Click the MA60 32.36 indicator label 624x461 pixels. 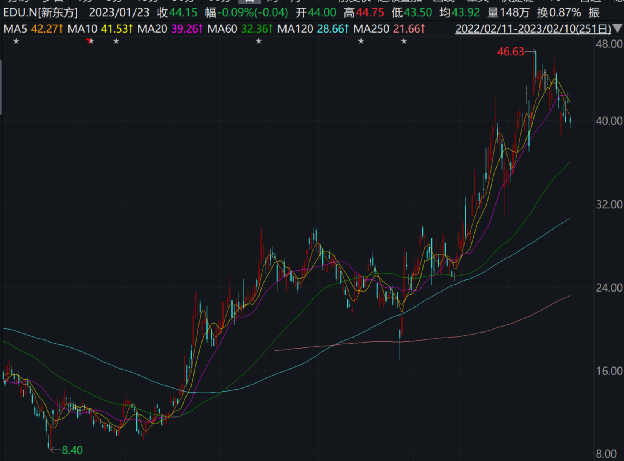tap(240, 29)
